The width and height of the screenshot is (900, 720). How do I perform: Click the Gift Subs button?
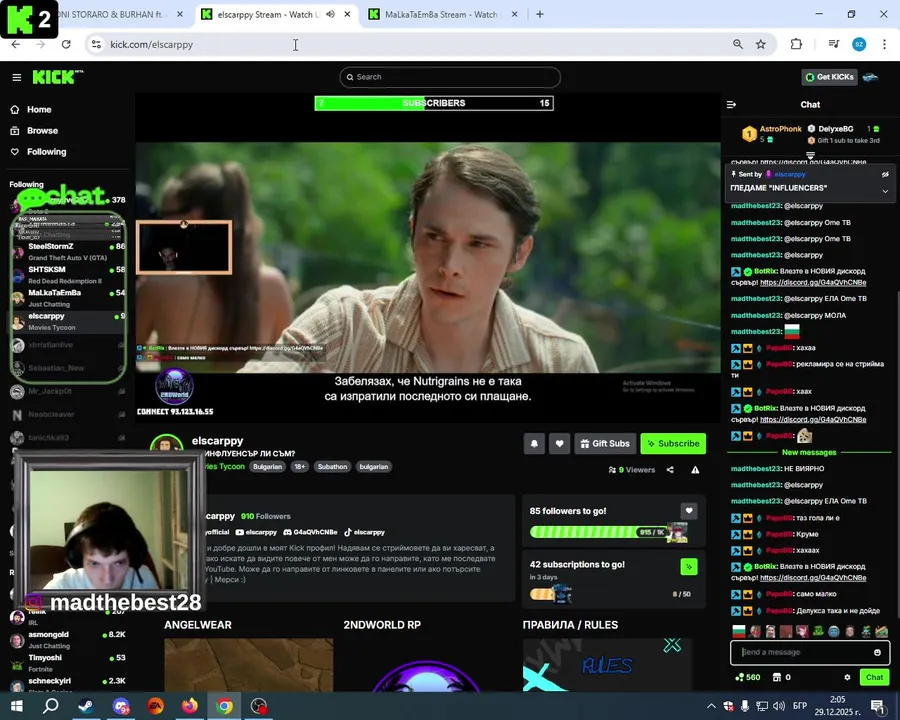tap(605, 444)
